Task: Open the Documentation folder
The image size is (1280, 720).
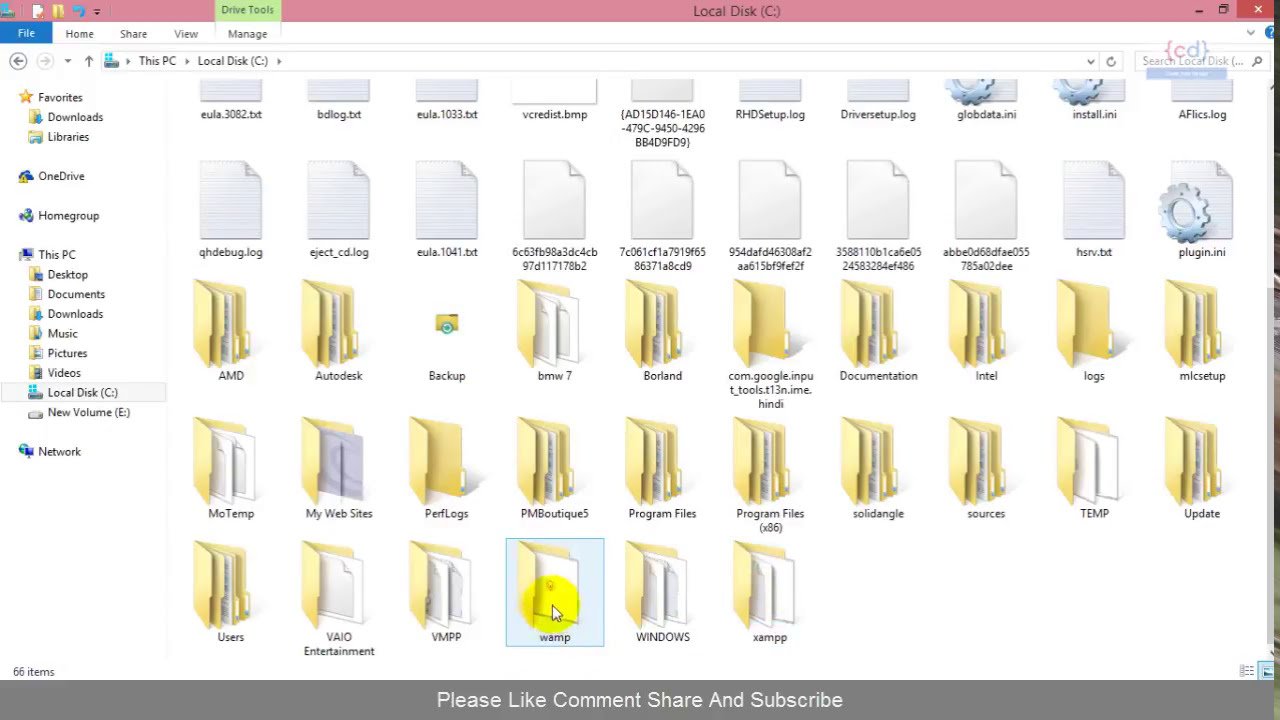Action: point(878,330)
